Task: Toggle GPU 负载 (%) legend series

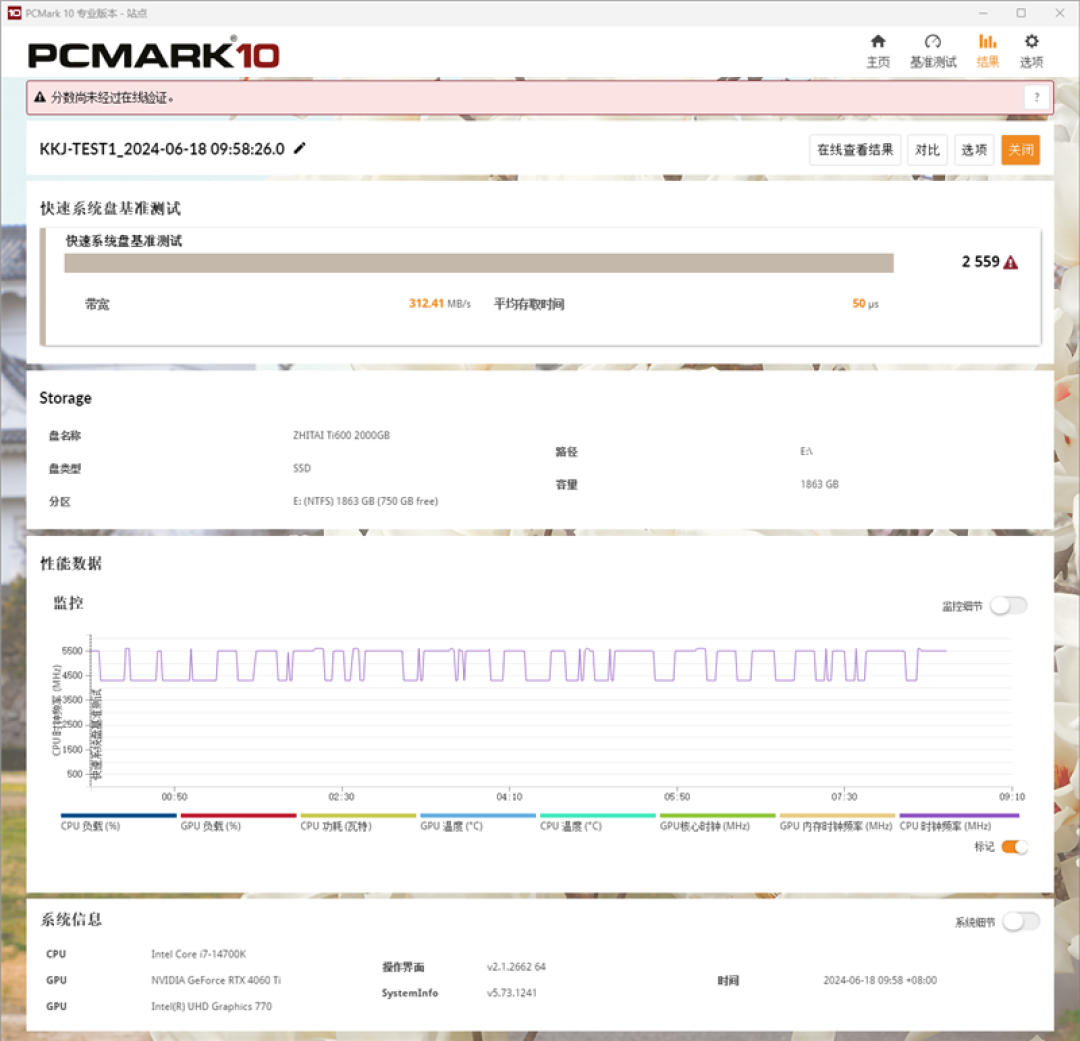Action: [x=238, y=823]
